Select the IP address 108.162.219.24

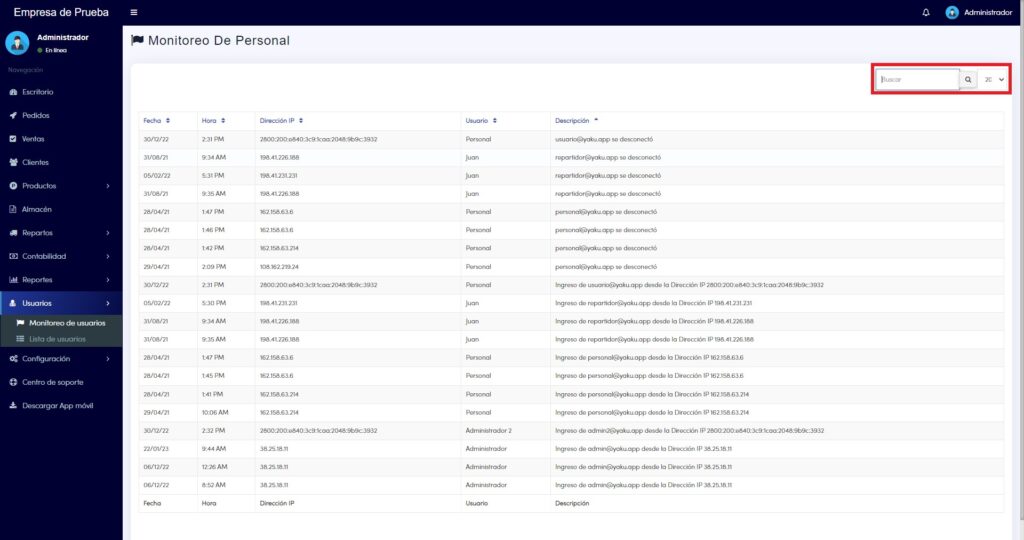279,267
